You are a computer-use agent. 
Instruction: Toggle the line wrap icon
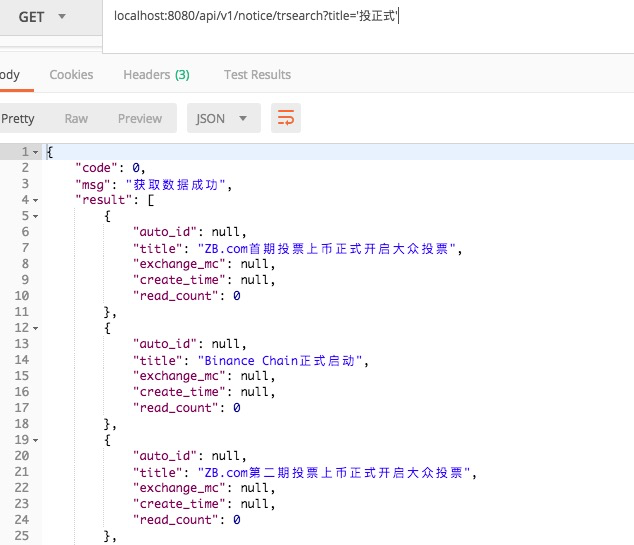click(x=286, y=118)
